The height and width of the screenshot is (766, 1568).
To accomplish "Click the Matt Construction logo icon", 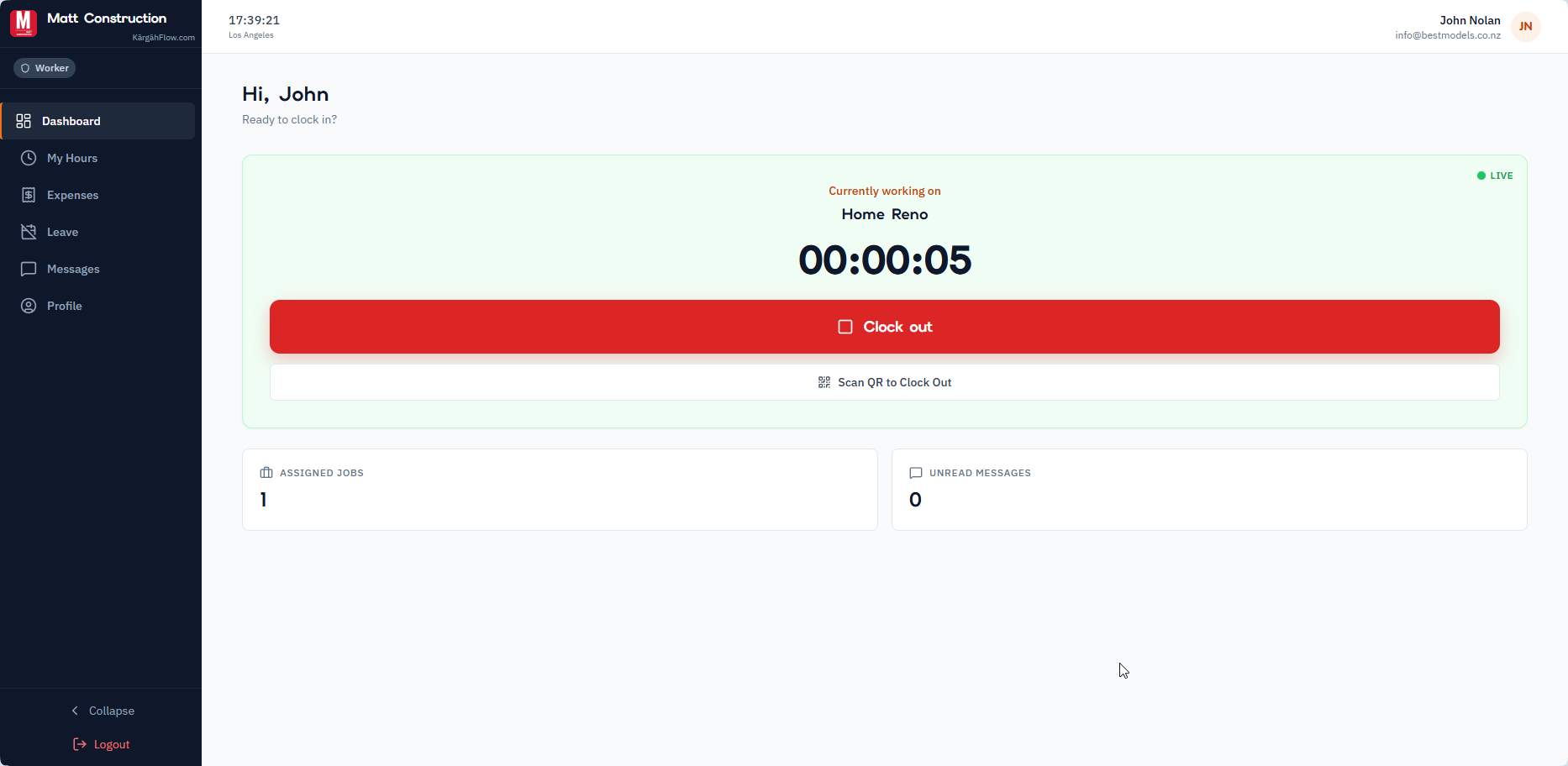I will click(x=24, y=24).
